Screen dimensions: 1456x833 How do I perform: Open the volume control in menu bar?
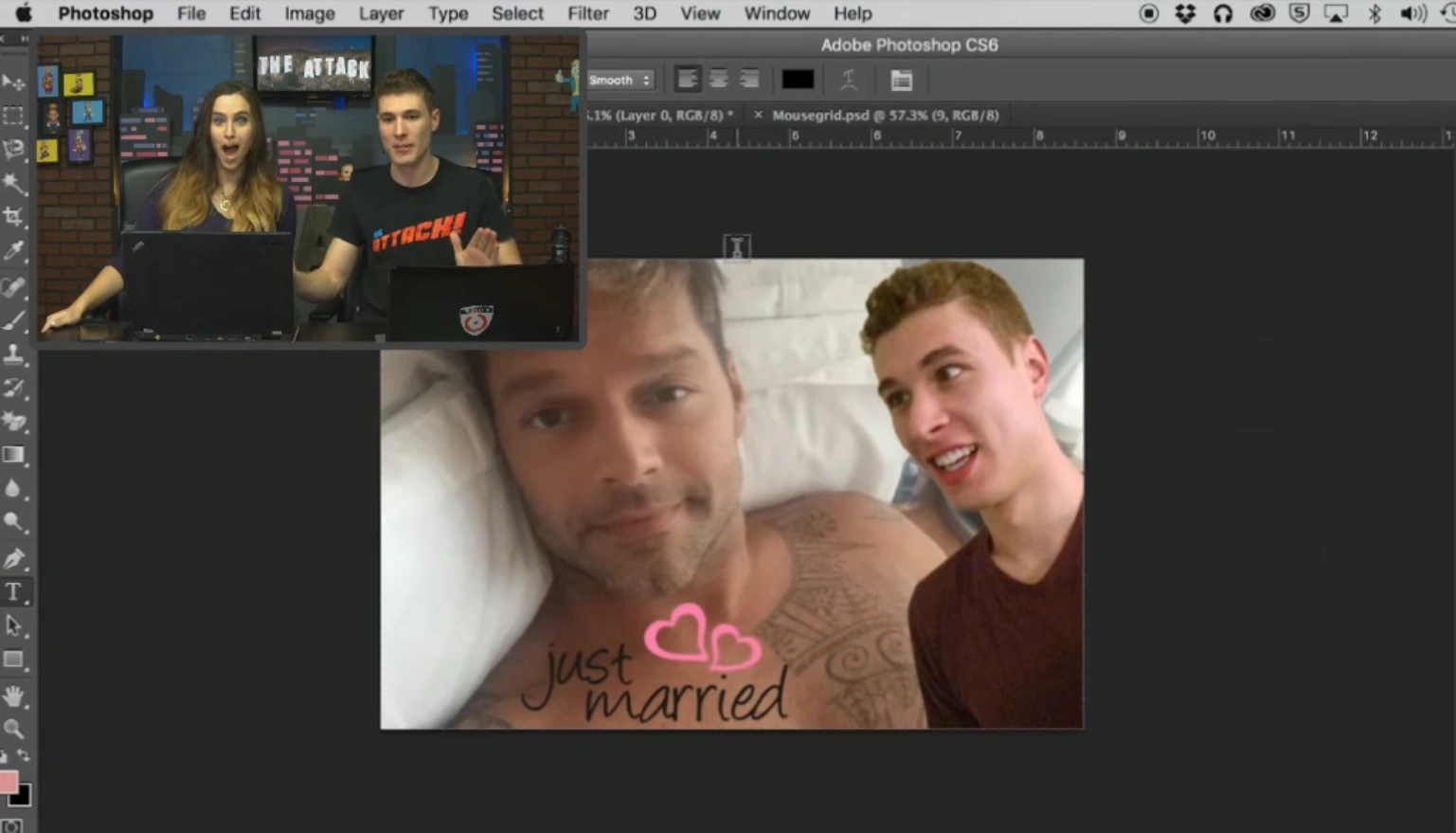coord(1413,13)
